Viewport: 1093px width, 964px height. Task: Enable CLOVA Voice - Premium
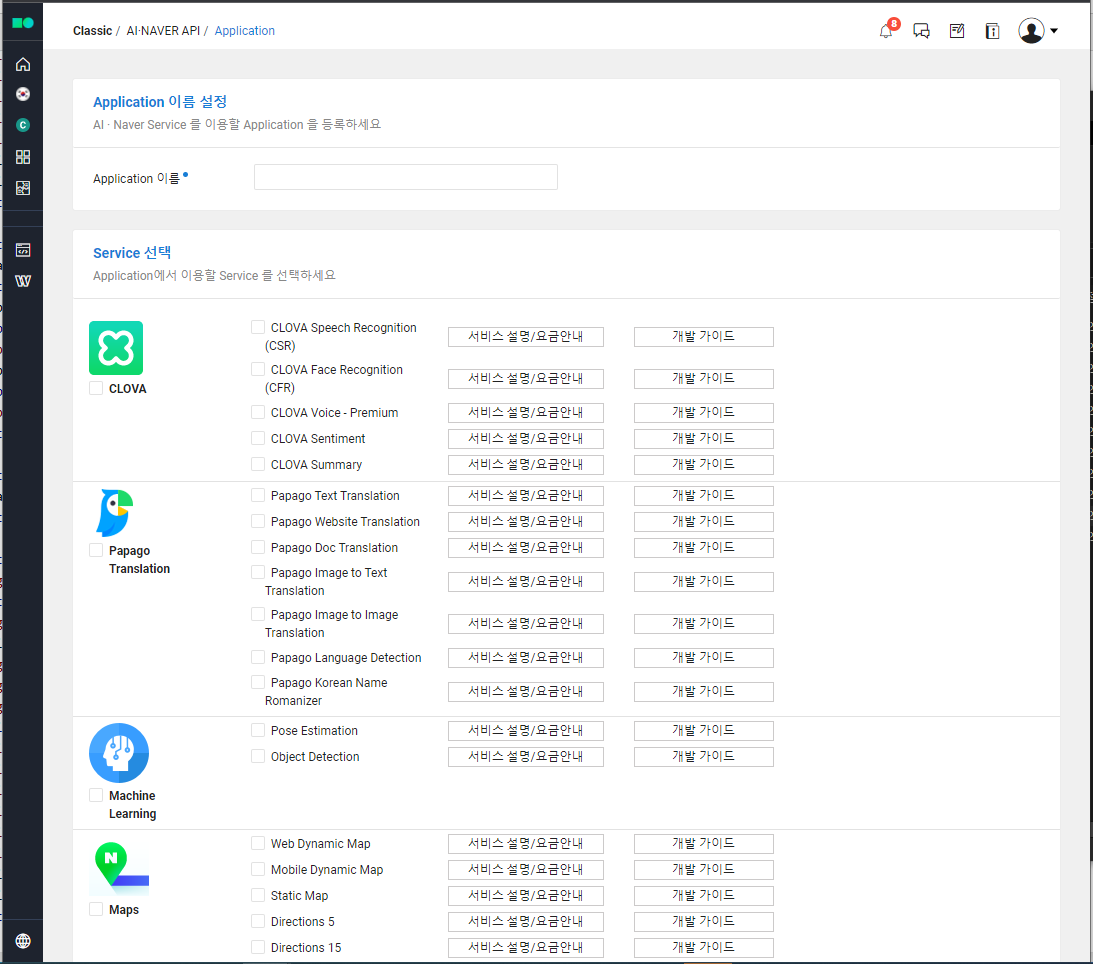(x=258, y=412)
